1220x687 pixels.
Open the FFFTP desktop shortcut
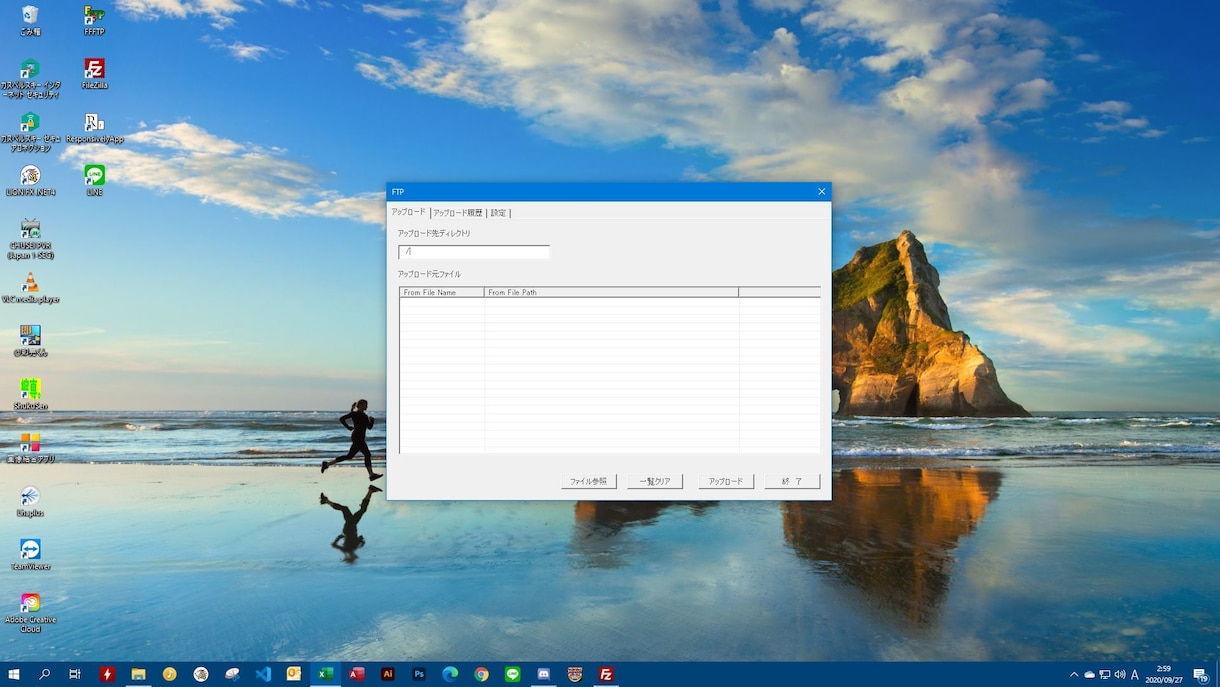94,20
